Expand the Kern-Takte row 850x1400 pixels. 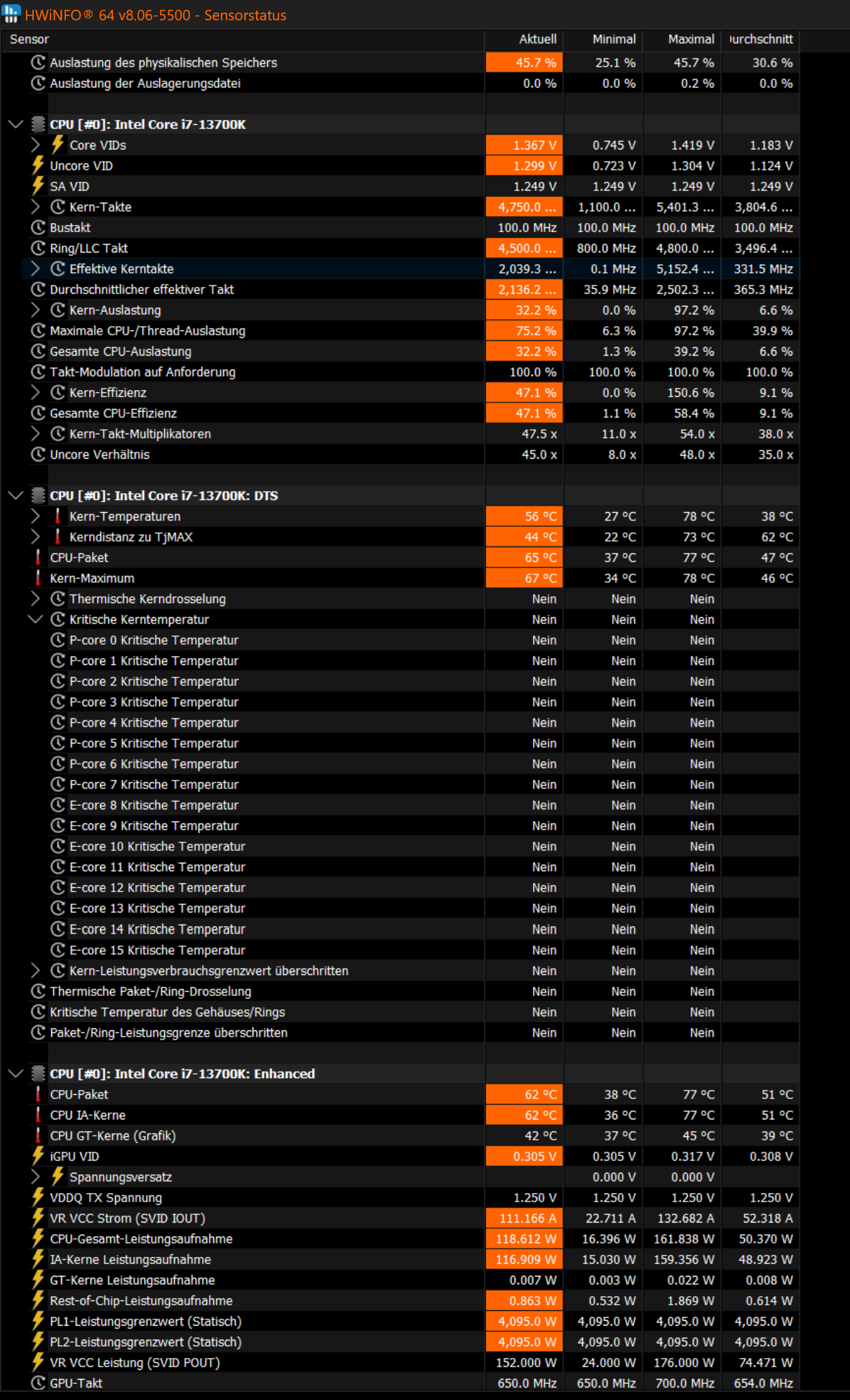[35, 207]
